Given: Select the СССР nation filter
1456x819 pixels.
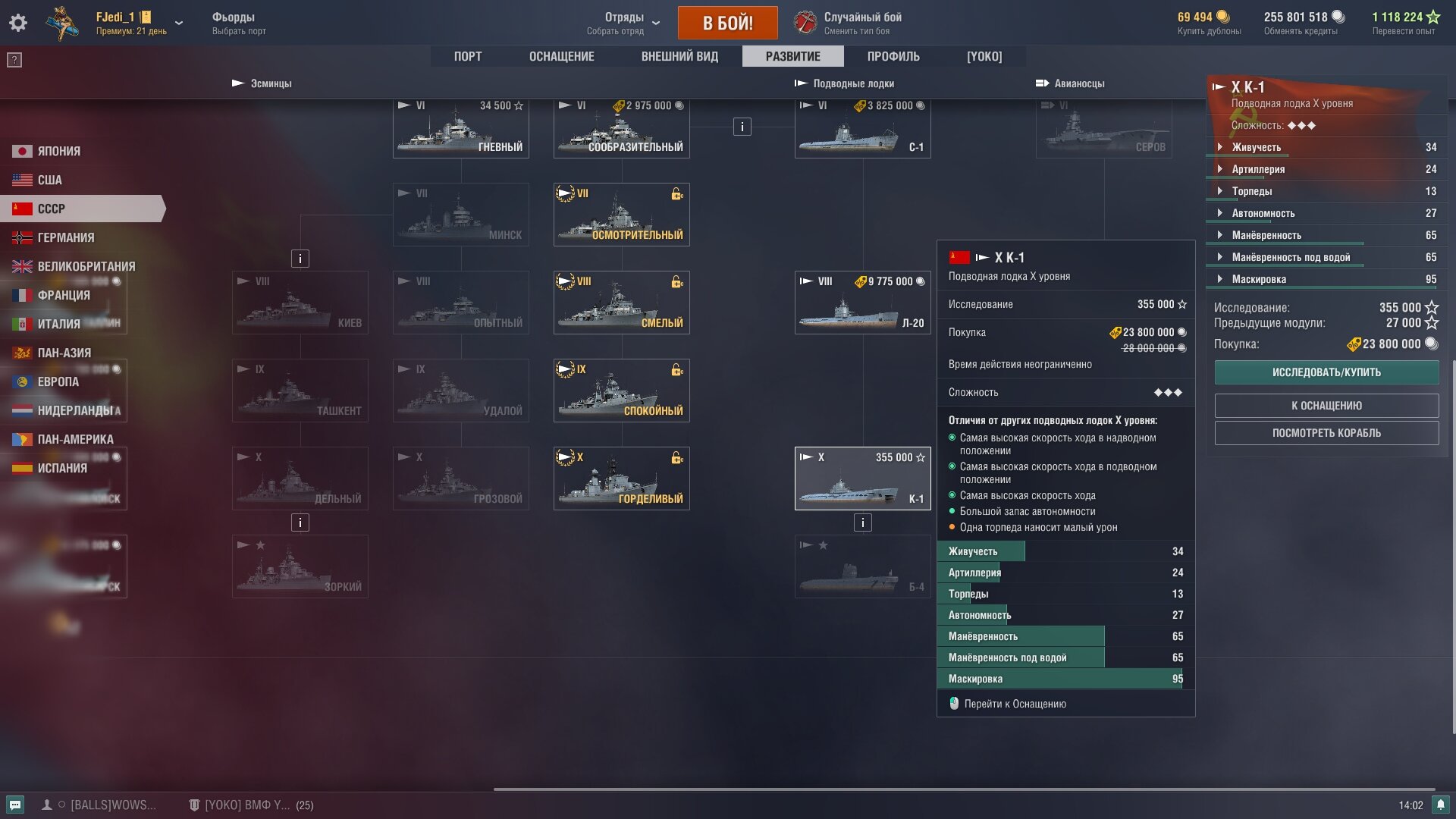Looking at the screenshot, I should click(52, 209).
